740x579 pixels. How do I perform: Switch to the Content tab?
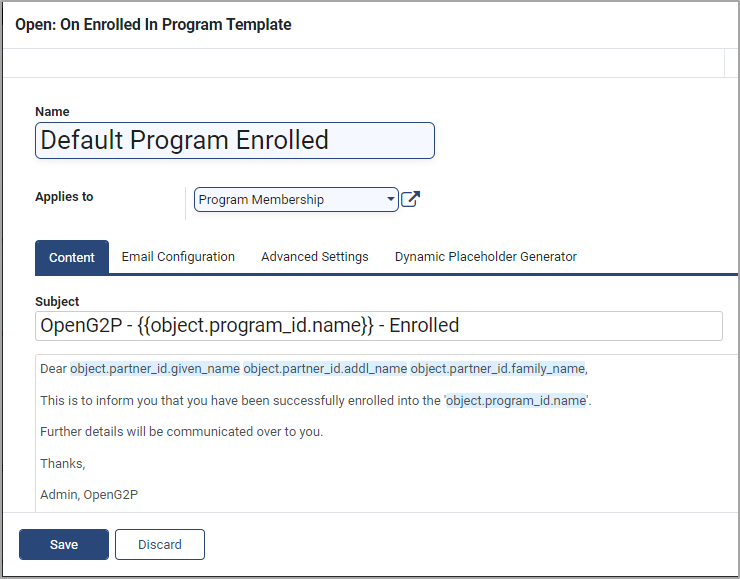pyautogui.click(x=72, y=257)
